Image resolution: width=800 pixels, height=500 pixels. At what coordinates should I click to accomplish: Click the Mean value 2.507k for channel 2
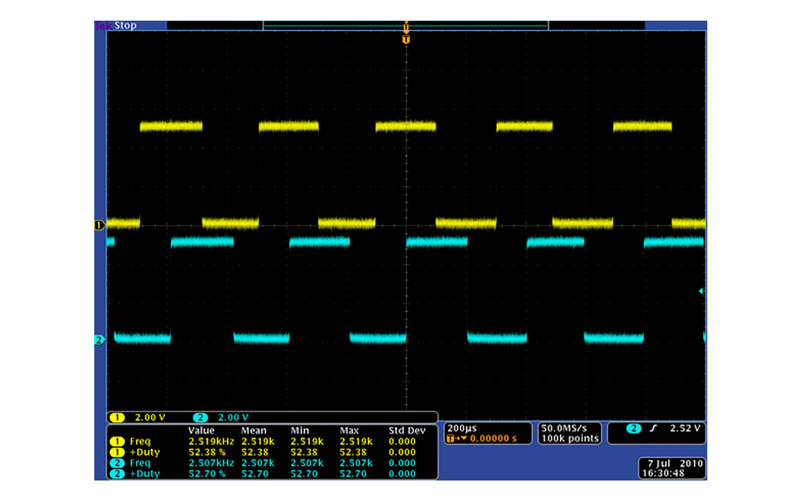click(x=258, y=463)
